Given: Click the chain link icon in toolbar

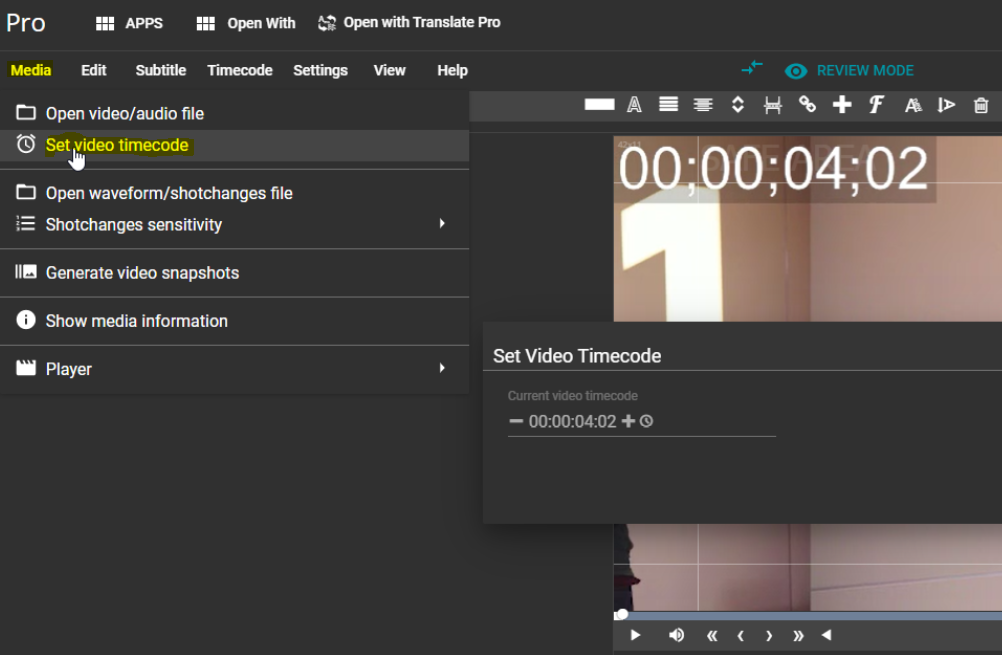Looking at the screenshot, I should 807,105.
